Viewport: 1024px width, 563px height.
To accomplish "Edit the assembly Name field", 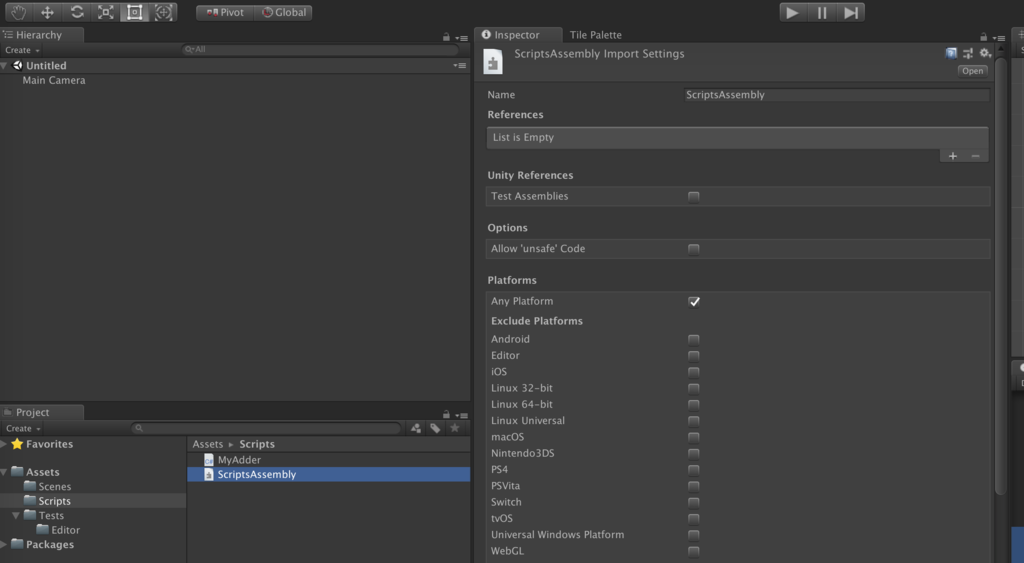I will 836,95.
